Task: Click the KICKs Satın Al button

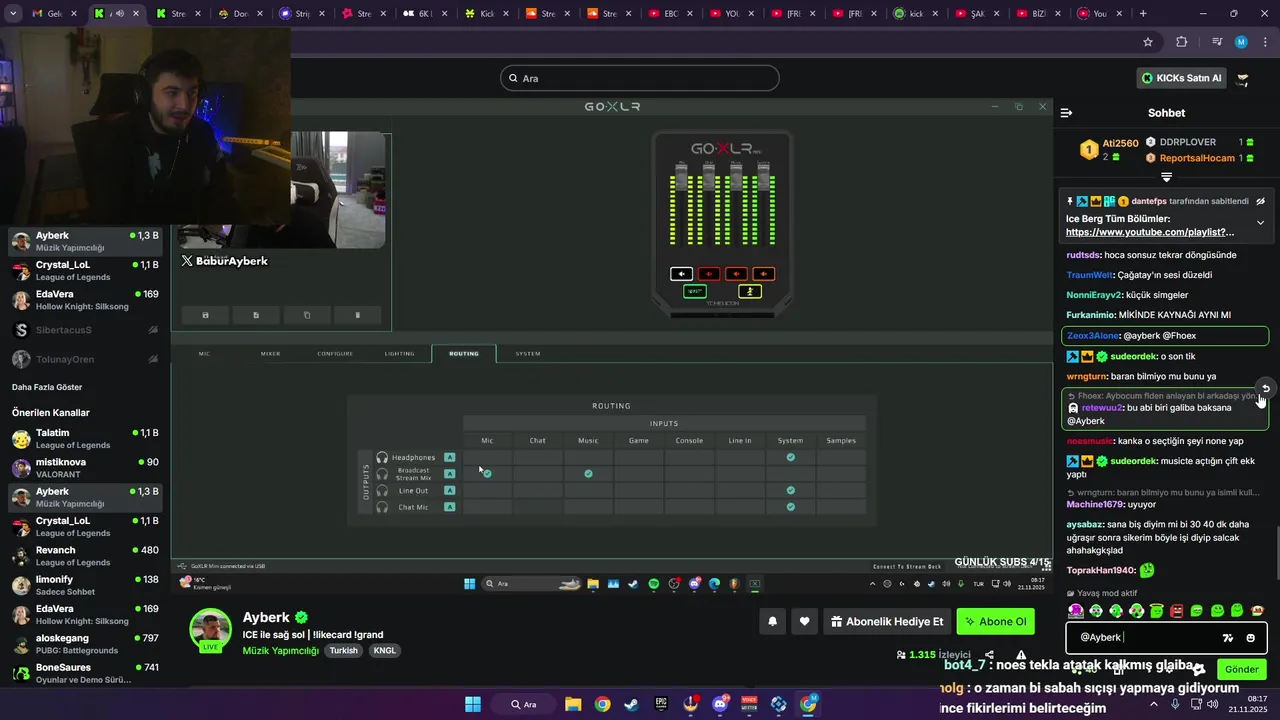Action: 1182,78
